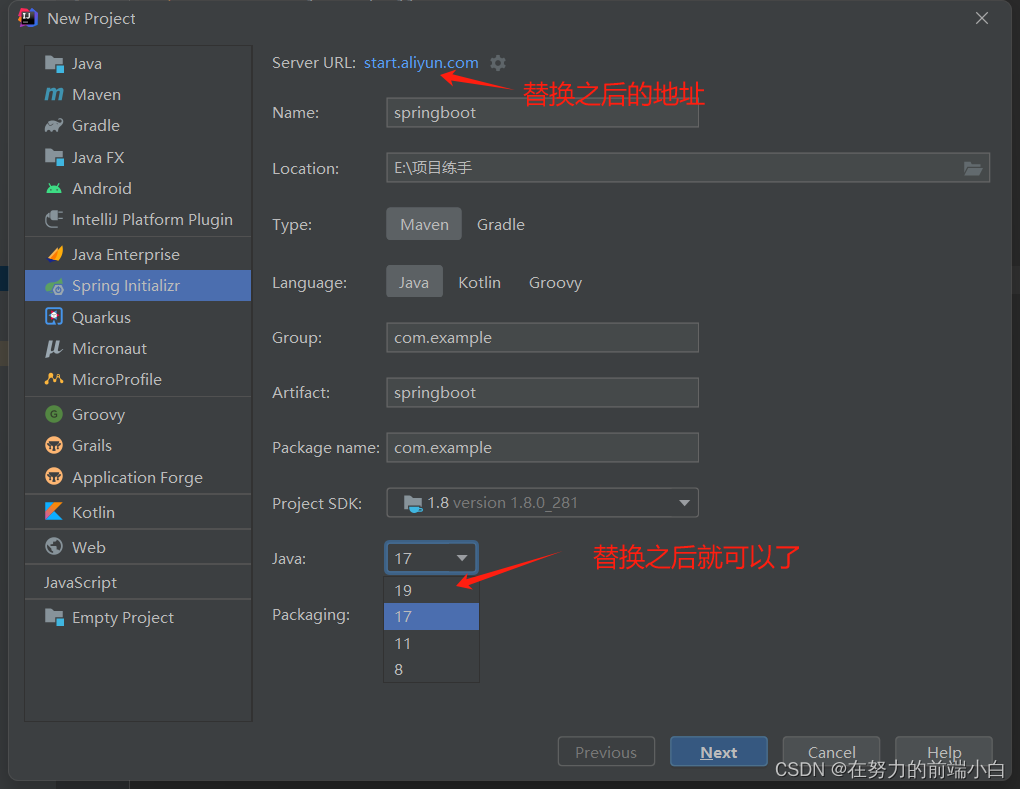This screenshot has width=1020, height=789.
Task: Select Maven project type
Action: pos(424,224)
